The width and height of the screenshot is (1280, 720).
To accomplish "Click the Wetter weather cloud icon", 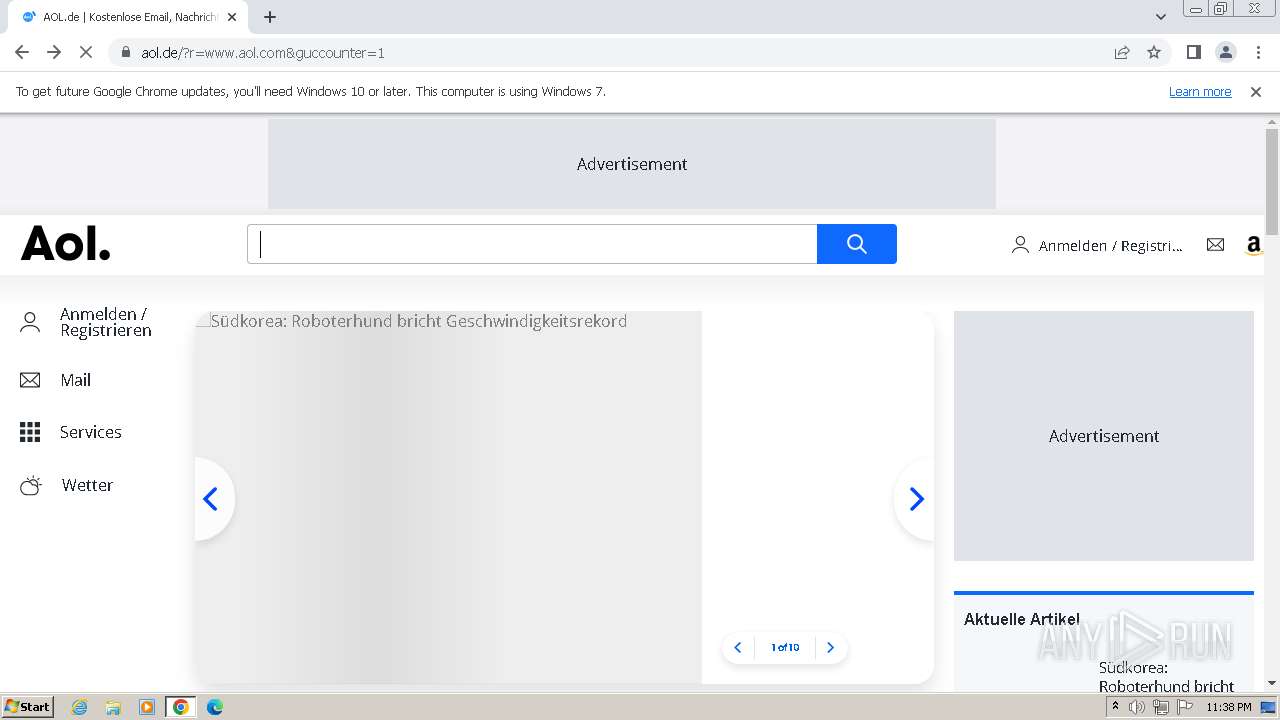I will [31, 485].
